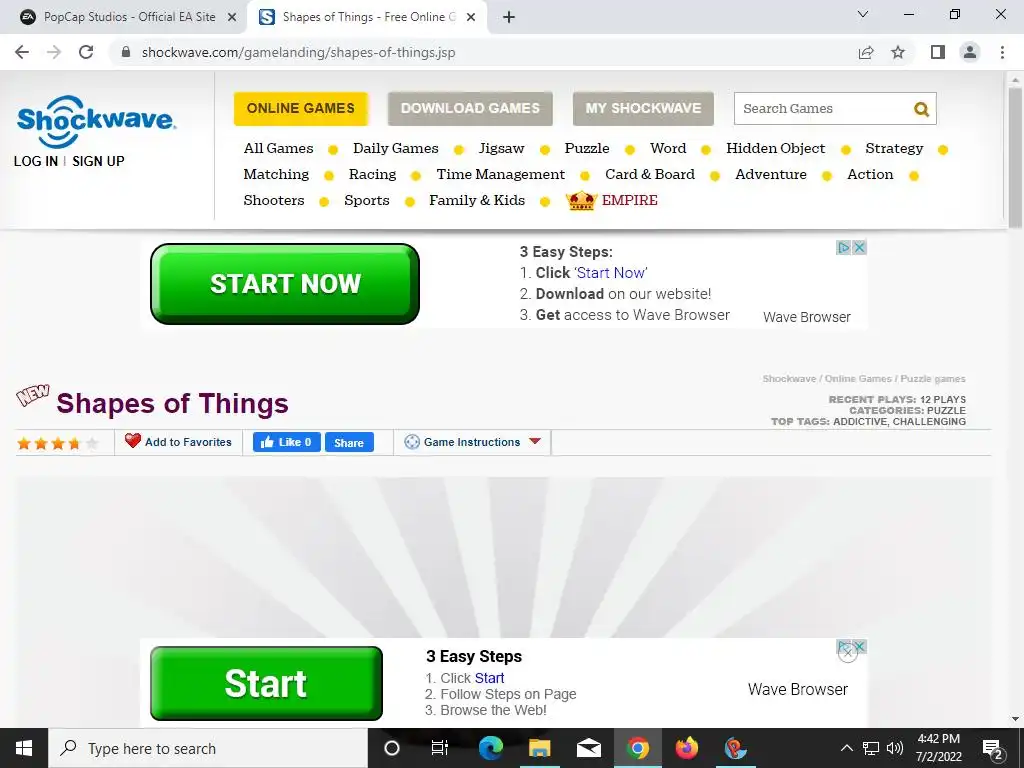This screenshot has width=1024, height=768.
Task: Click the Puzzle games breadcrumb link
Action: click(933, 379)
